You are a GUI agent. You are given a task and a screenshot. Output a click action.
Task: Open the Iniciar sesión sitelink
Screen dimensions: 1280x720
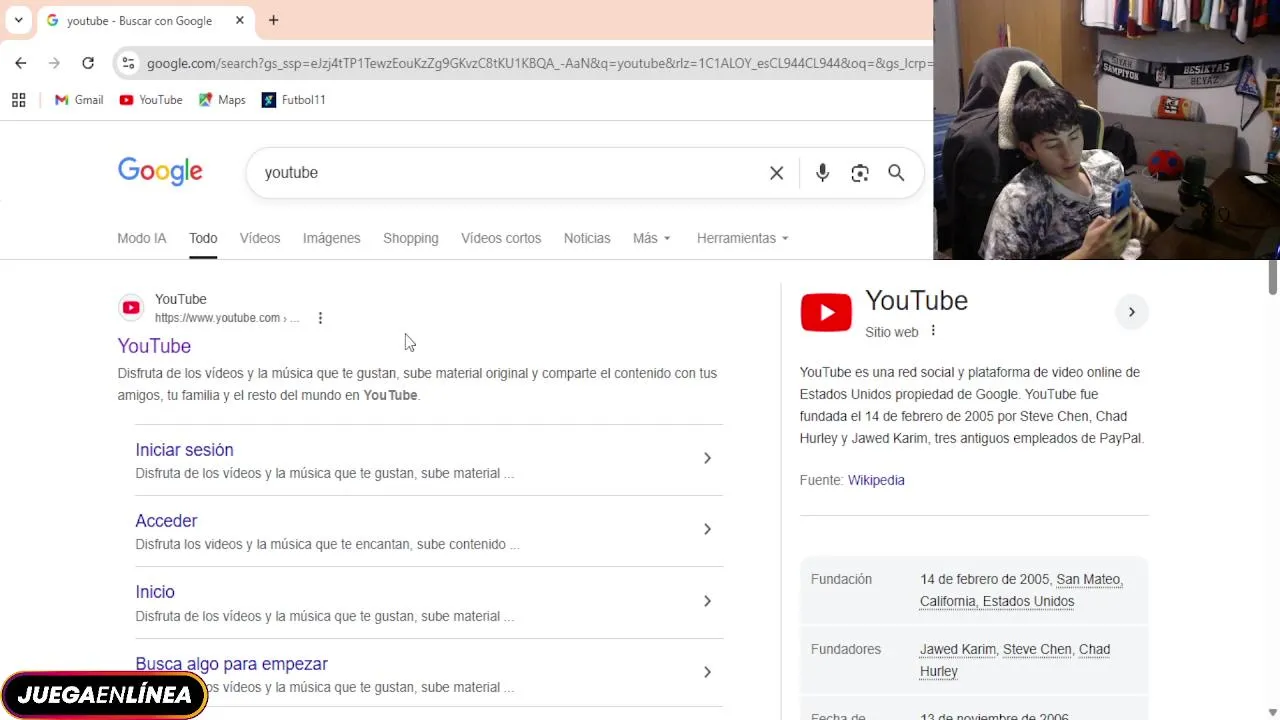184,450
